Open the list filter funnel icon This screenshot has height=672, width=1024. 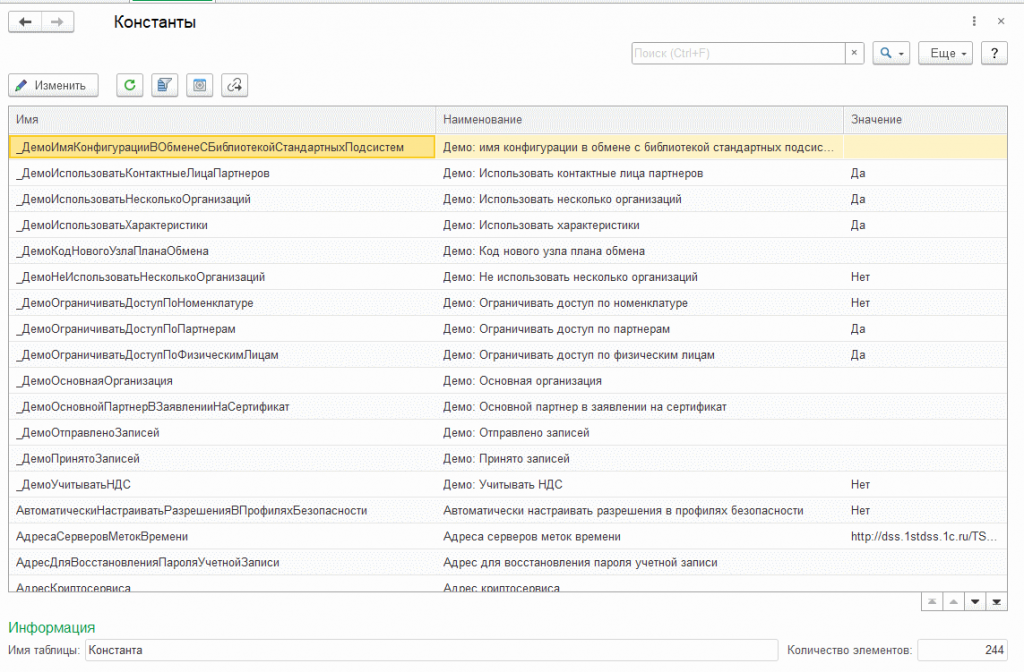click(165, 86)
